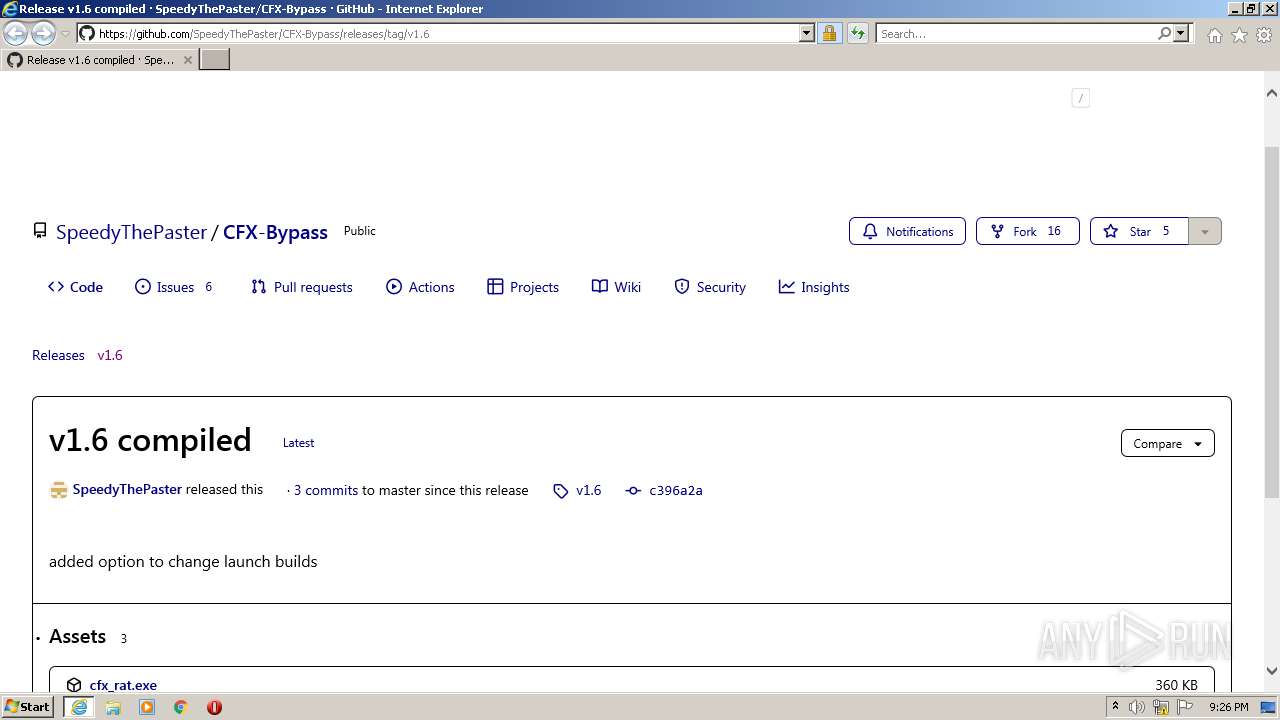Click the repository book icon
This screenshot has height=720, width=1280.
tap(40, 231)
